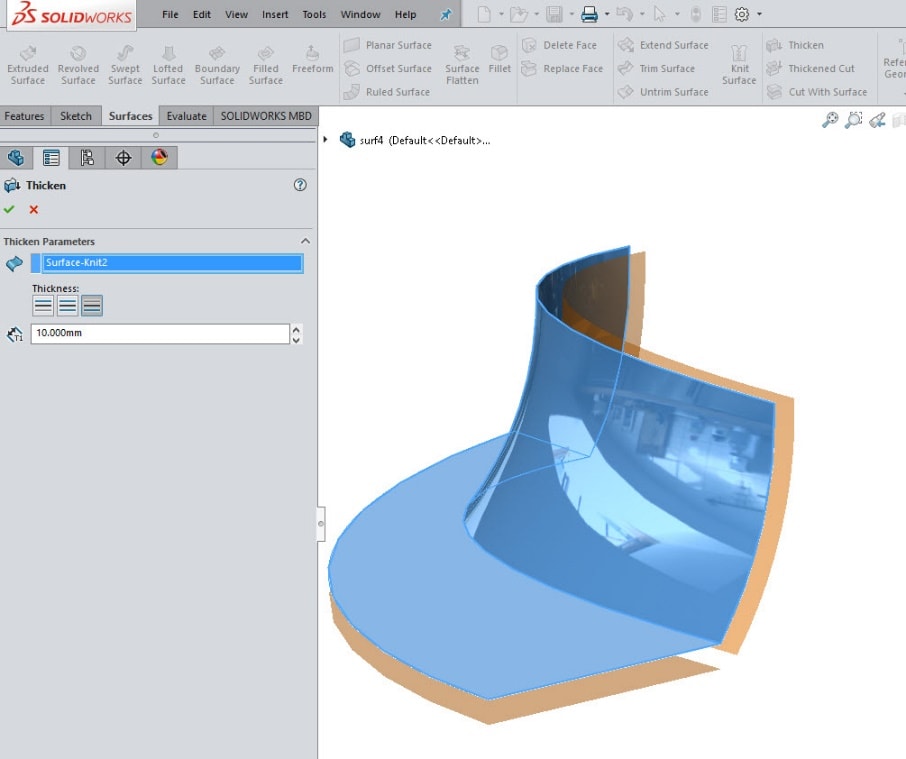Switch to the Features tab
Image resolution: width=906 pixels, height=759 pixels.
click(x=24, y=116)
